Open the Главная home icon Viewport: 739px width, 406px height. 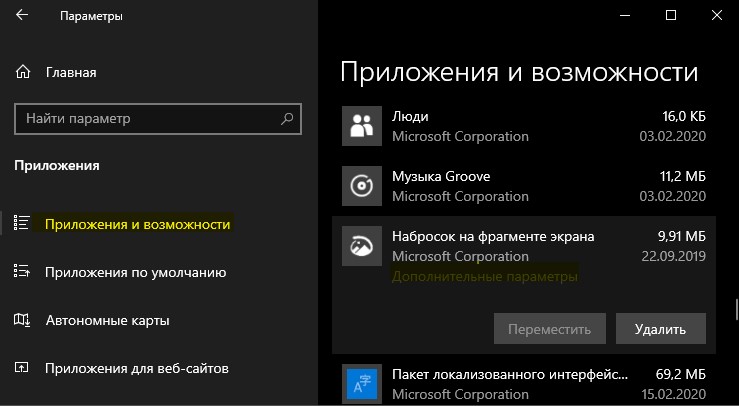[23, 72]
